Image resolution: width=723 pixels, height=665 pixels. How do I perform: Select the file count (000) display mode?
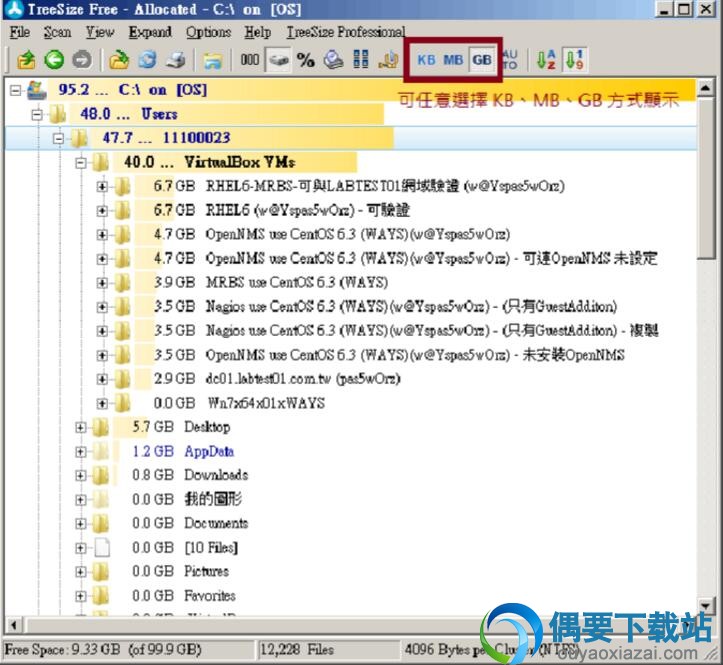[x=249, y=60]
